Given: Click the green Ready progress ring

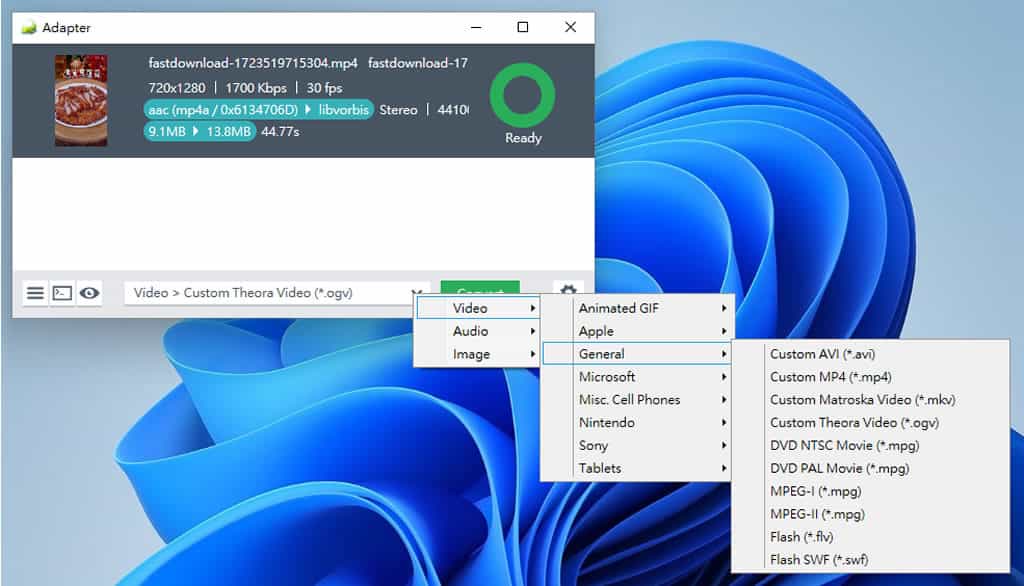Looking at the screenshot, I should 522,96.
